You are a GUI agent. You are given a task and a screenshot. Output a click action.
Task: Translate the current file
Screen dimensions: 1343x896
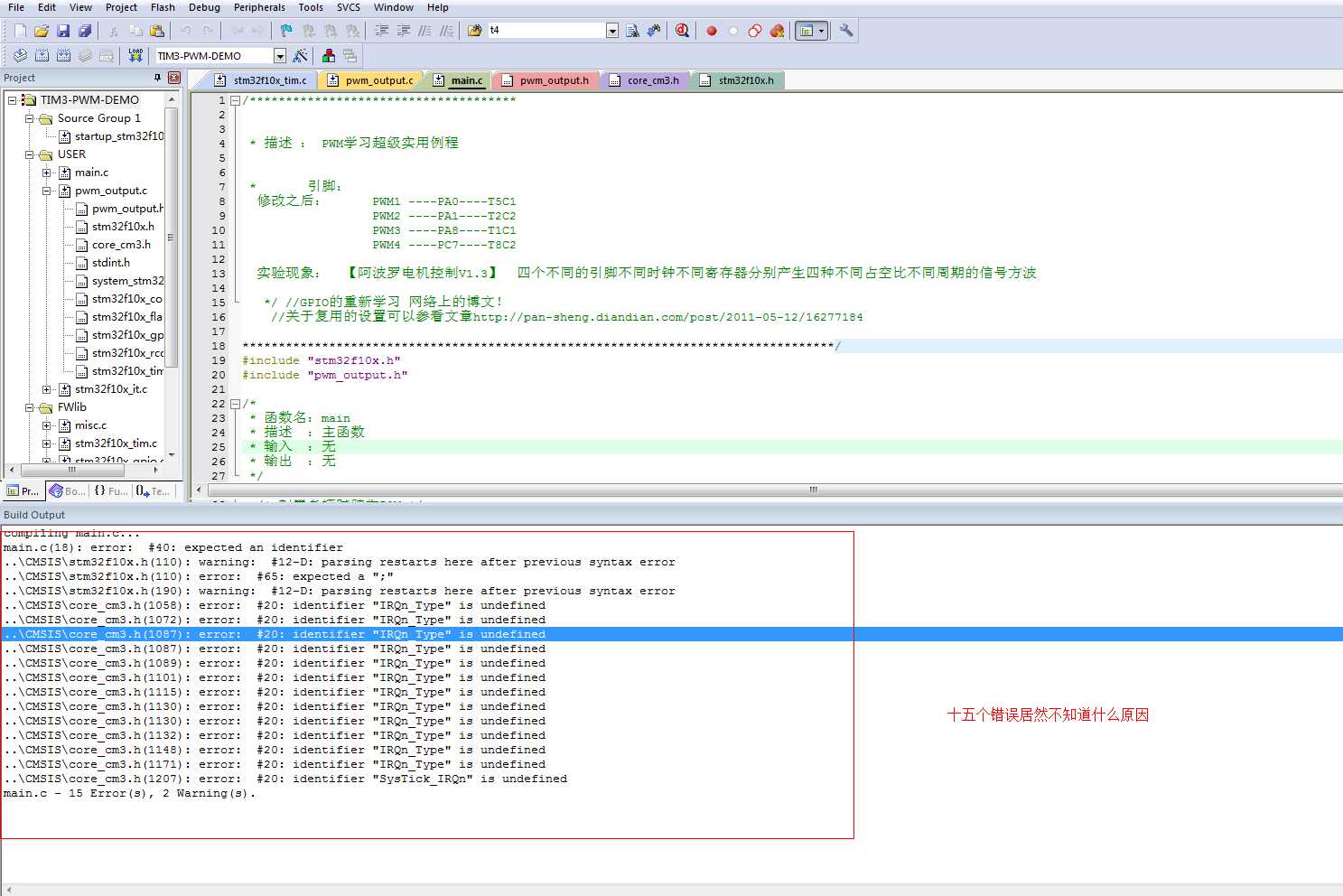coord(20,56)
